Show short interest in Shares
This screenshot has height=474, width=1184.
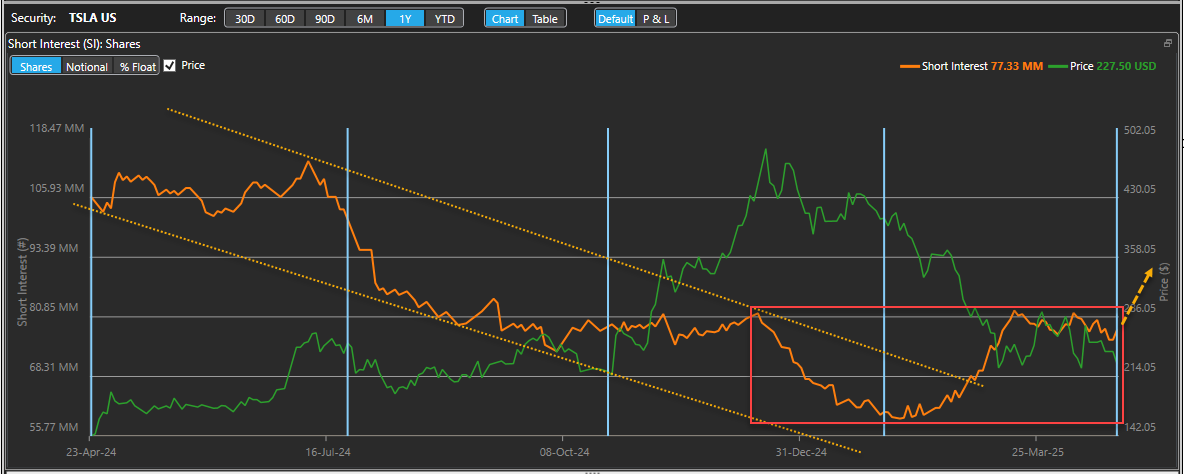35,66
